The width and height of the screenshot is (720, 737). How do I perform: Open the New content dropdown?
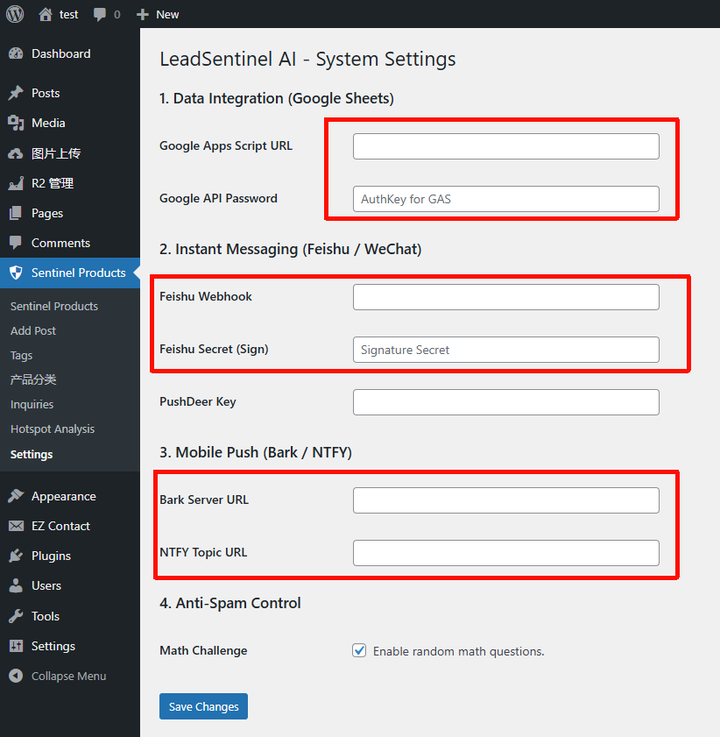(157, 14)
